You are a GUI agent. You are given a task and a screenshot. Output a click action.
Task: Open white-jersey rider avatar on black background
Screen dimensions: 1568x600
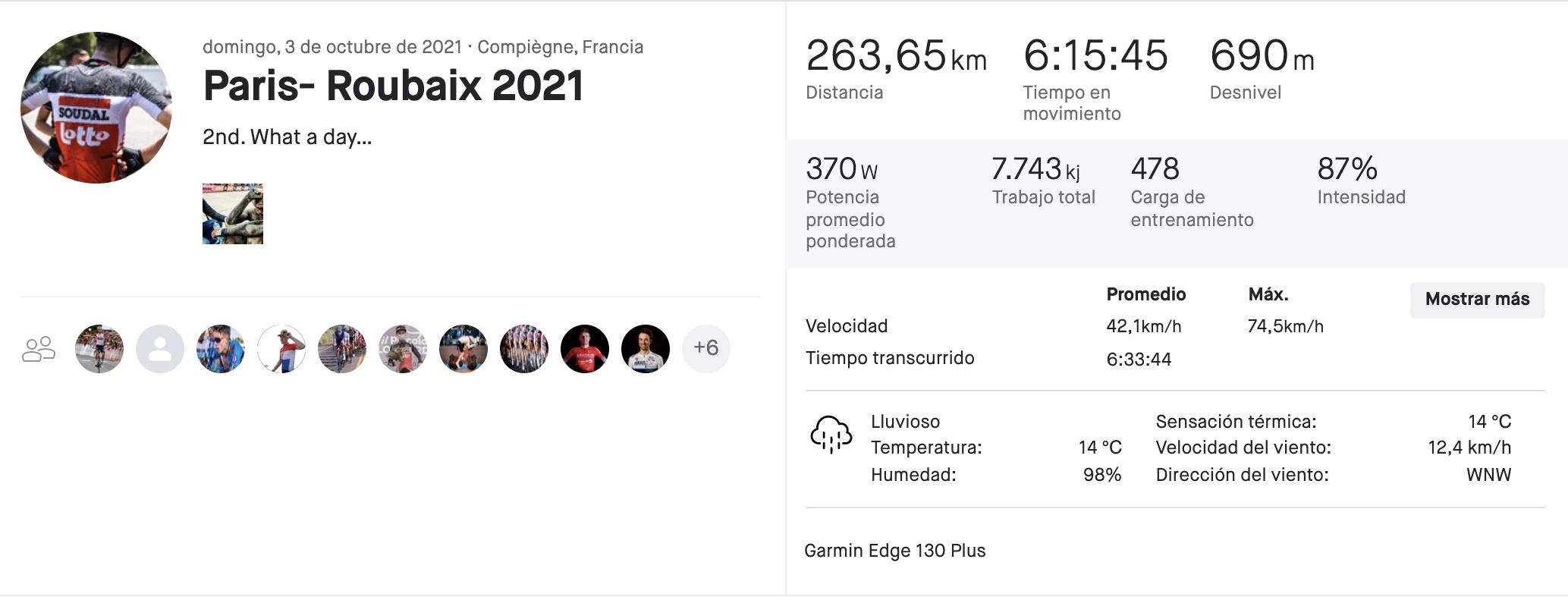[646, 349]
